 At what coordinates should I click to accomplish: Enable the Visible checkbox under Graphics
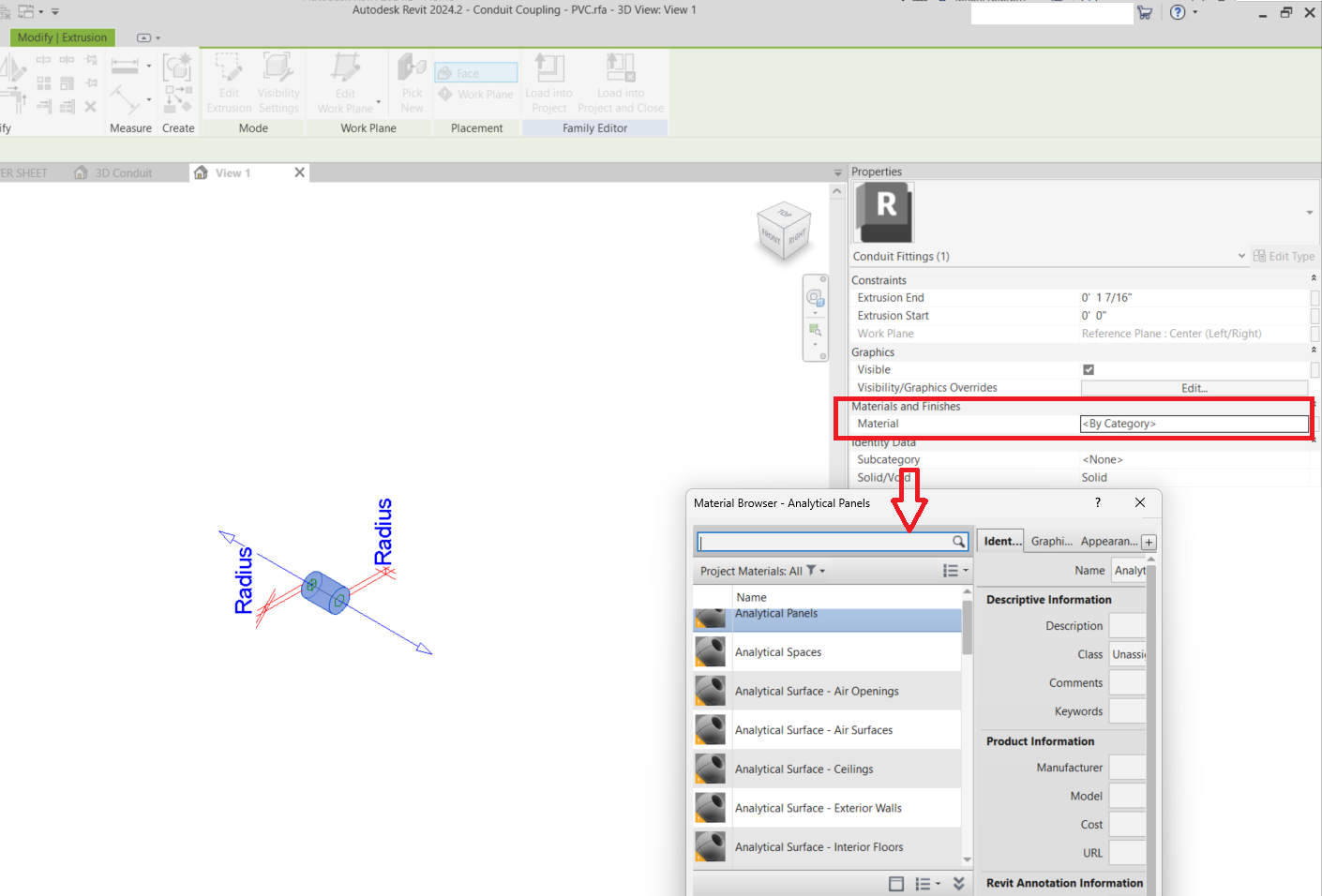(1088, 369)
